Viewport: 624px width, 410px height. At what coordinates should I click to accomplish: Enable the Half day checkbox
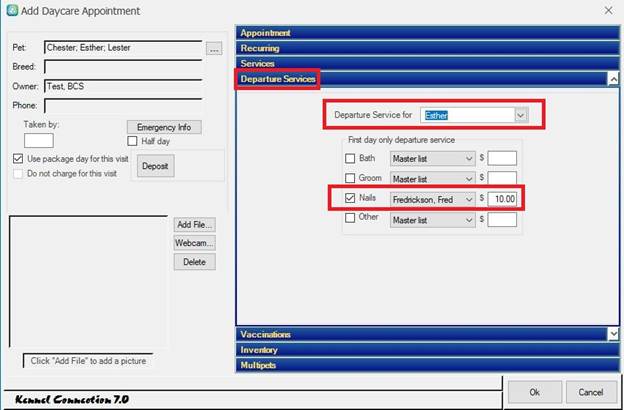pos(133,141)
